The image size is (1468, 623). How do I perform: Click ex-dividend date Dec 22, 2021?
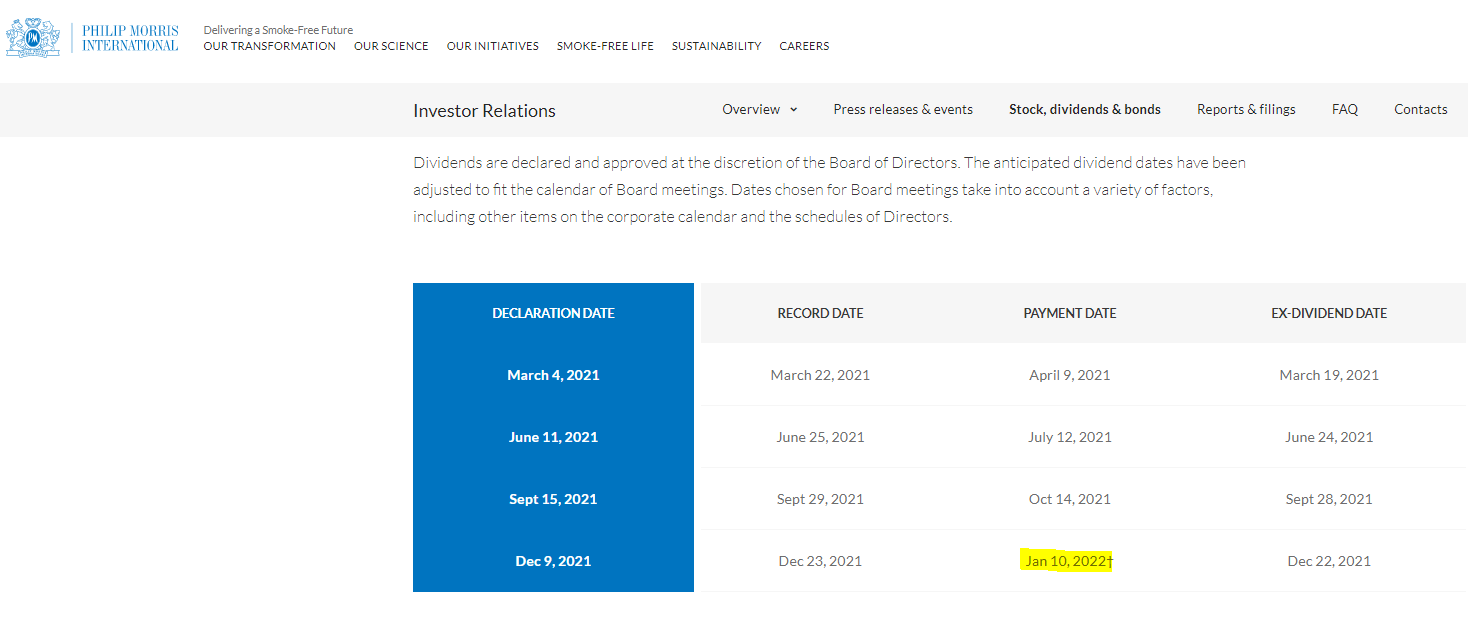[x=1329, y=561]
